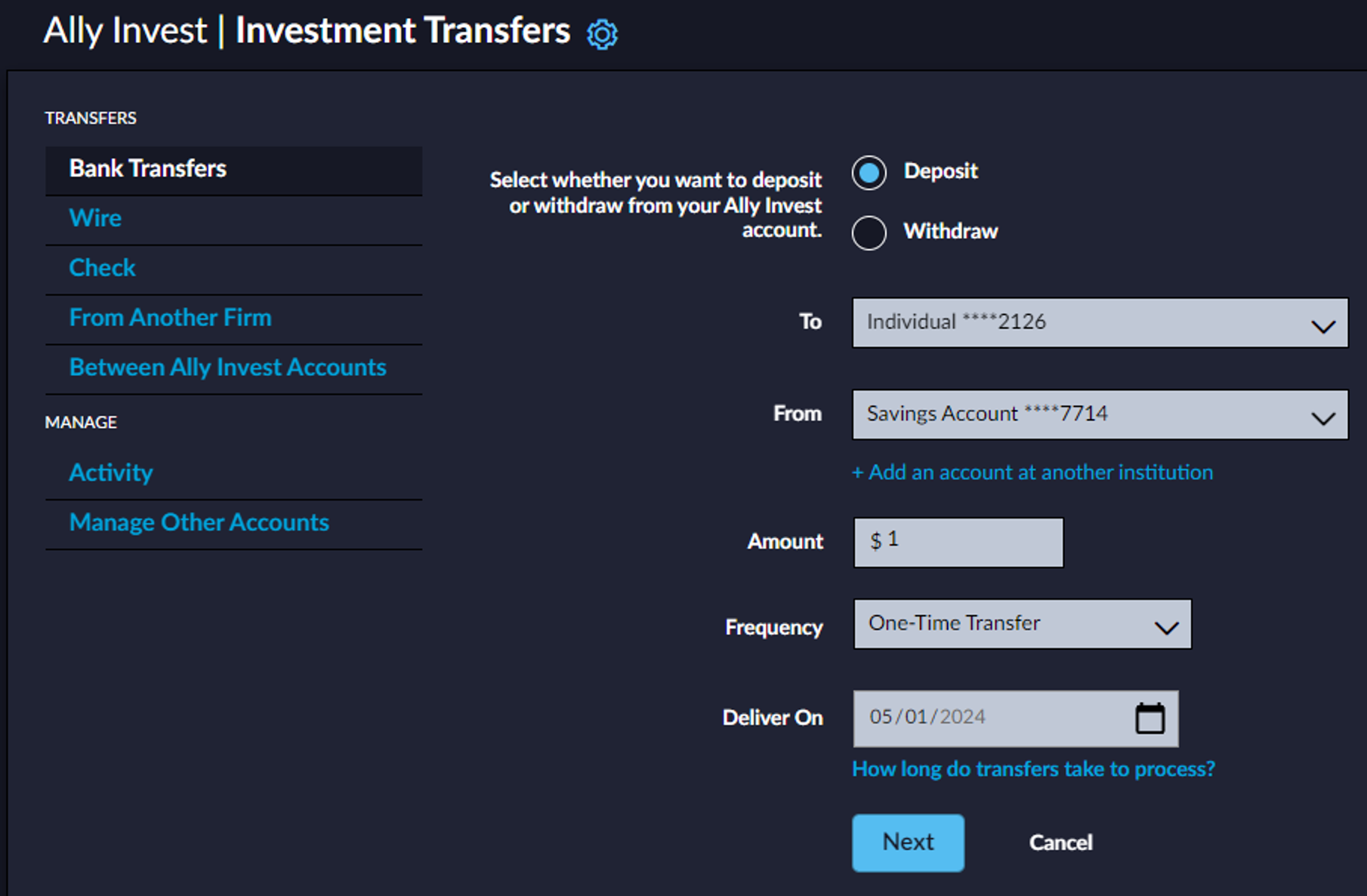Viewport: 1367px width, 896px height.
Task: Click Add an account at another institution
Action: click(1032, 473)
